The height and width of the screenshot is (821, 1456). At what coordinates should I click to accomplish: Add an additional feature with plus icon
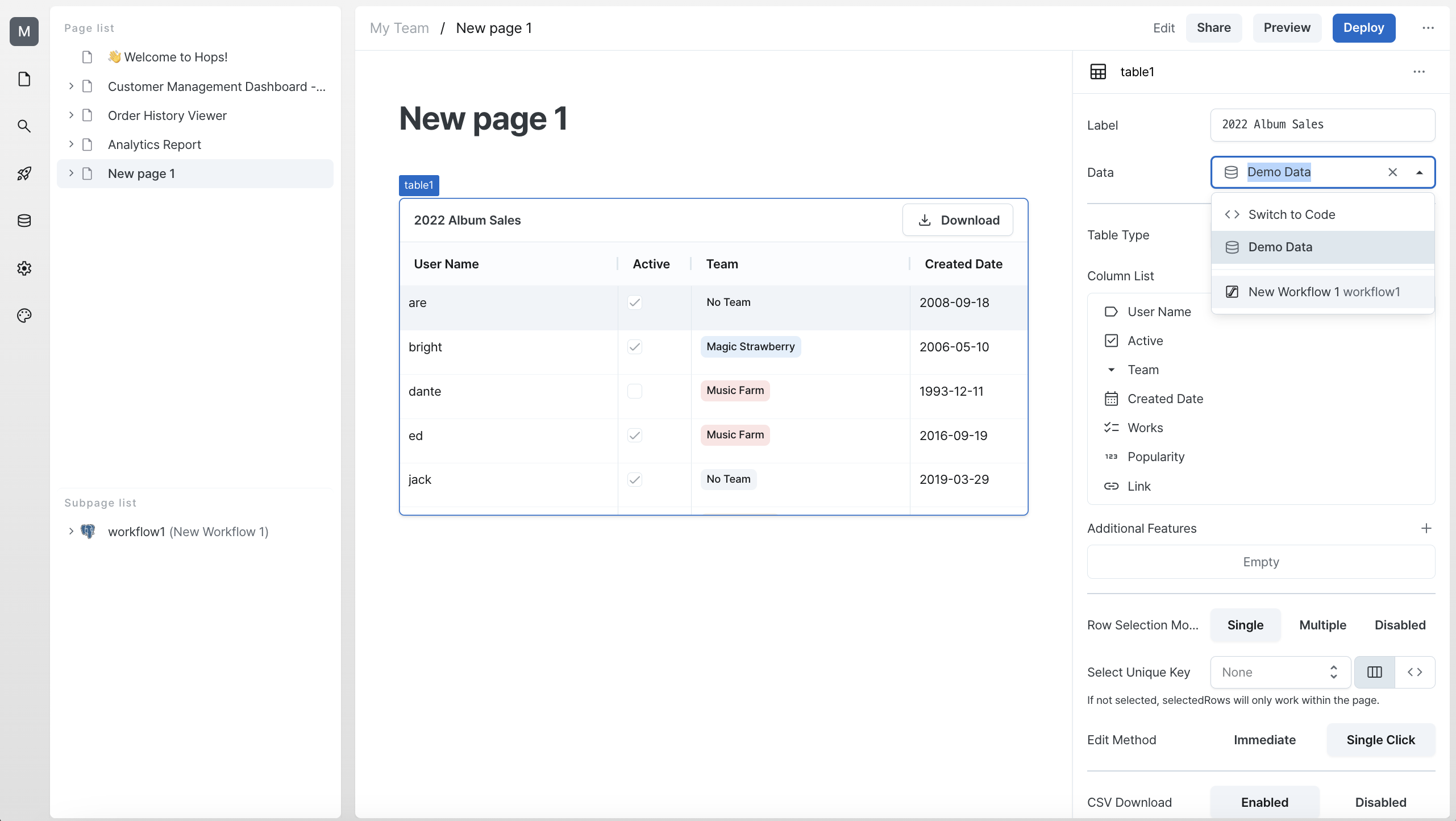[1426, 528]
